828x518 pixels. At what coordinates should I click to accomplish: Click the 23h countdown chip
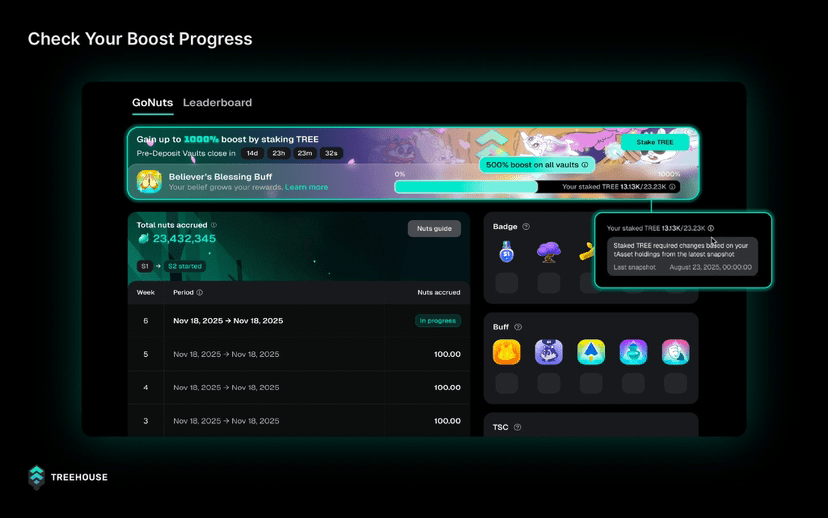[x=279, y=153]
